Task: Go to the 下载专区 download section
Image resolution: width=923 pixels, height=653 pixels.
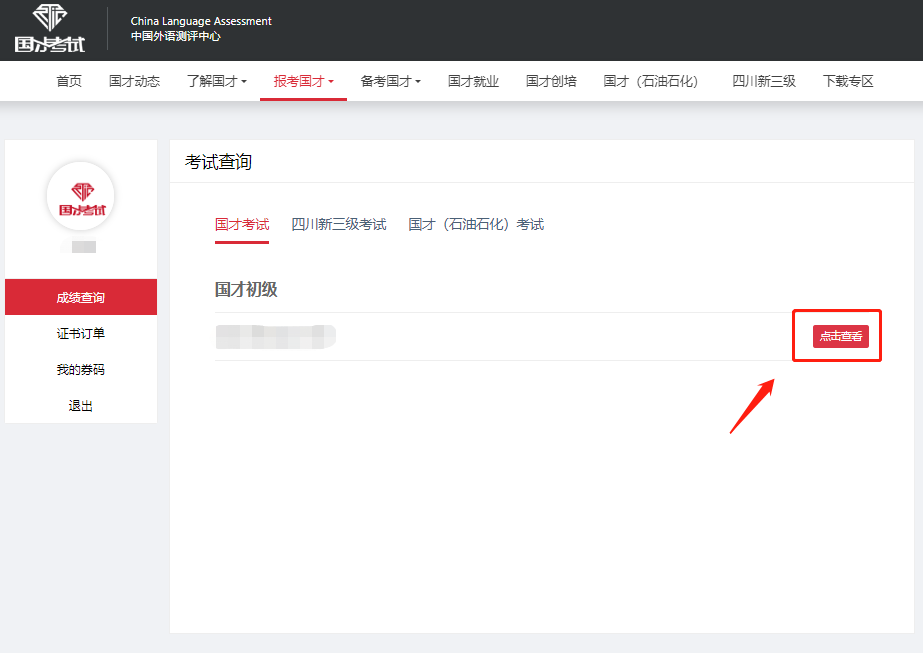Action: tap(848, 82)
